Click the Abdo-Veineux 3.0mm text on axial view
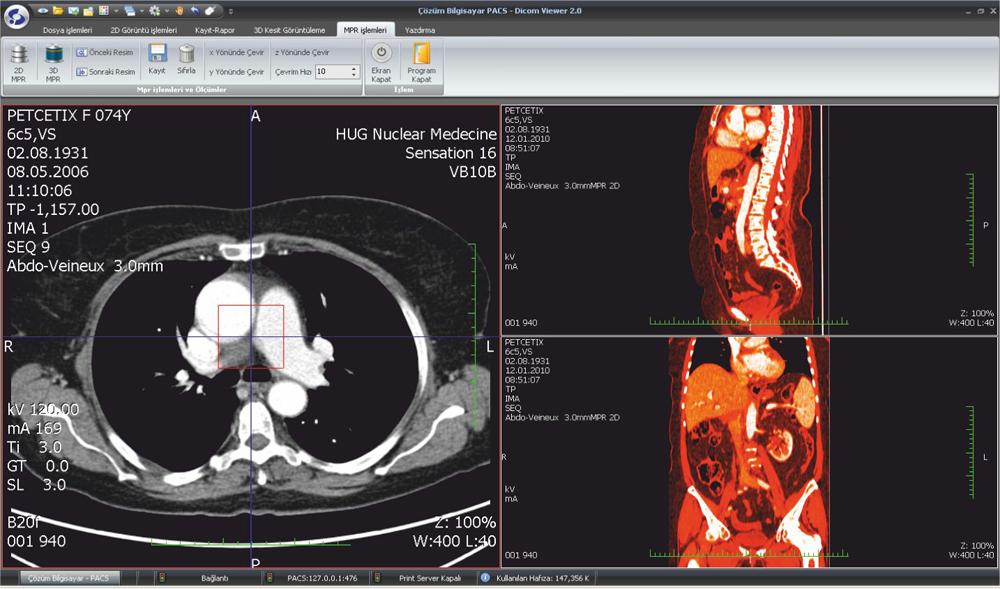1000x589 pixels. point(85,266)
